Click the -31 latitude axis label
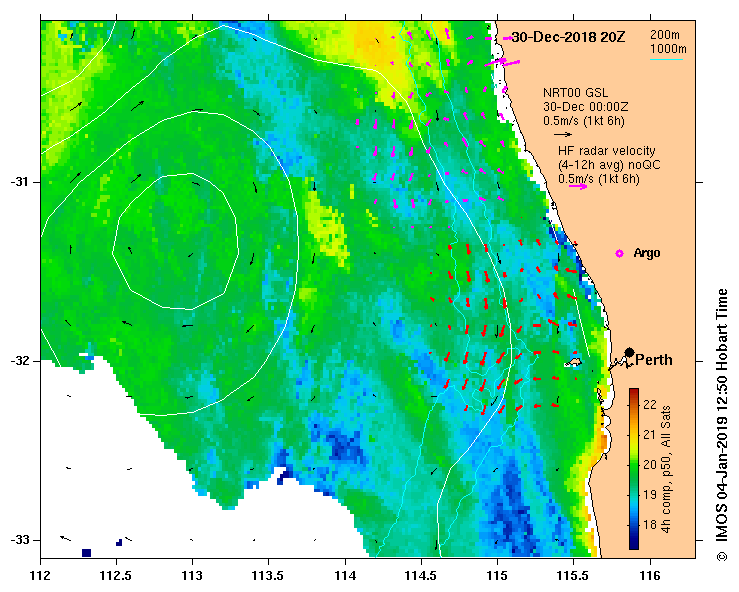 click(x=19, y=182)
